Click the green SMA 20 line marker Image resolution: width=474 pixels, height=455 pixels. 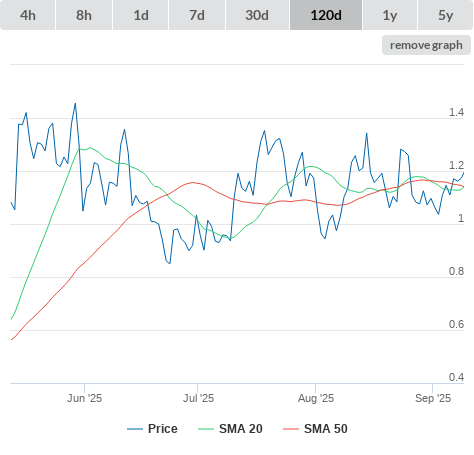(206, 429)
